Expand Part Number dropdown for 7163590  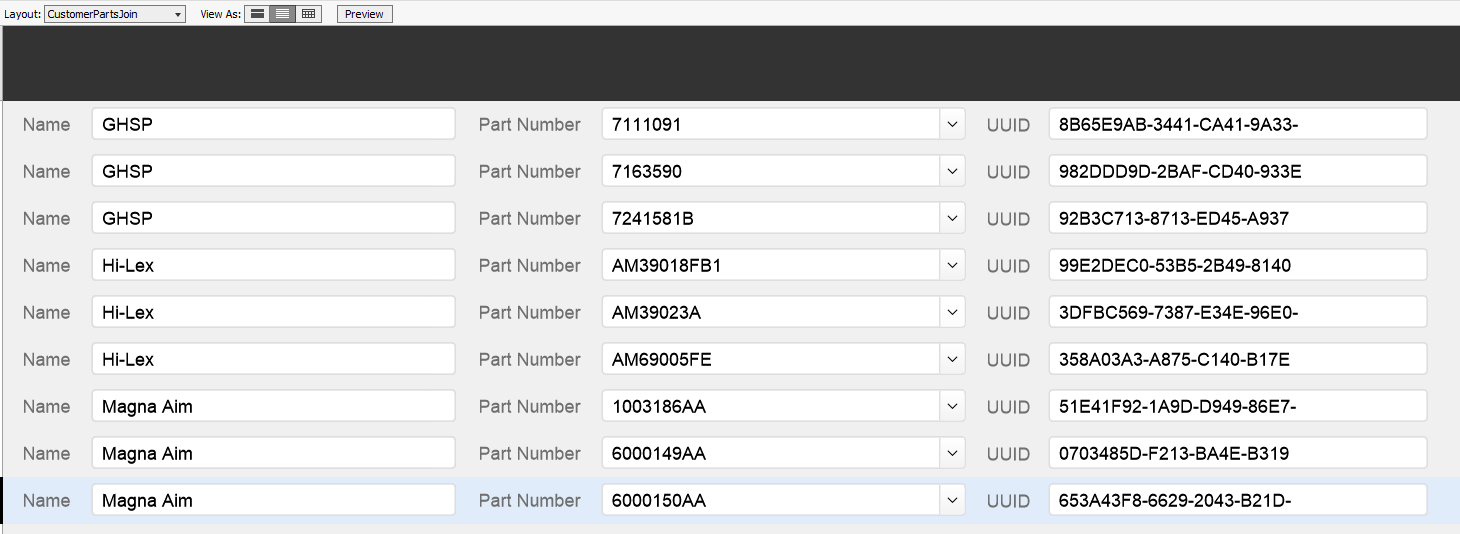[952, 171]
